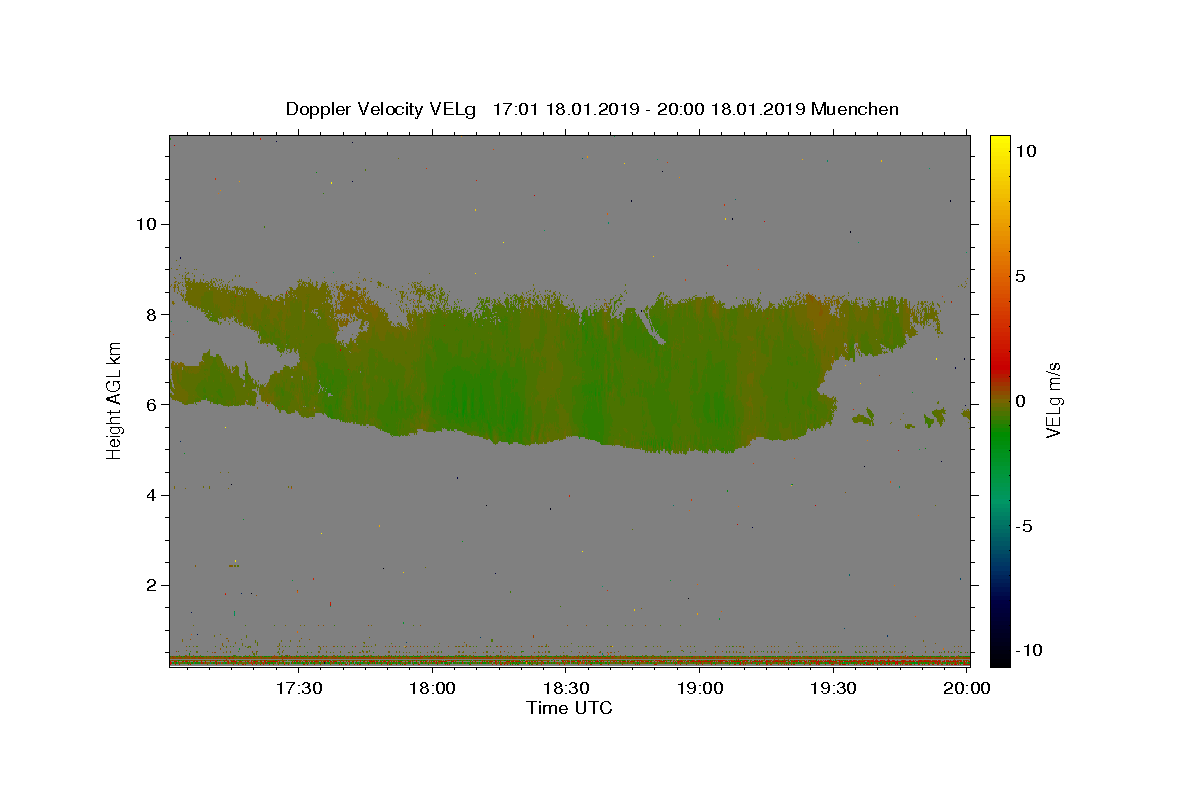Screen dimensions: 1200x800
Task: Click the '20:00' time axis label
Action: click(967, 688)
